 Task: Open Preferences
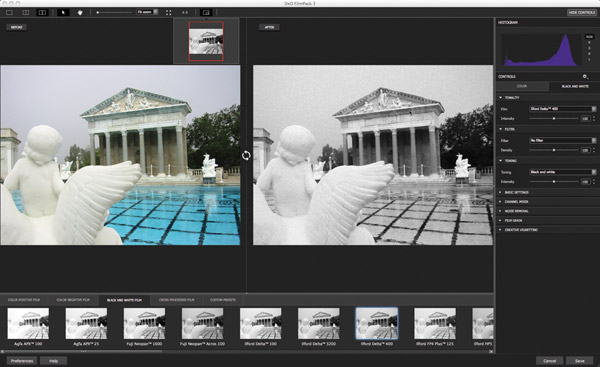22,361
